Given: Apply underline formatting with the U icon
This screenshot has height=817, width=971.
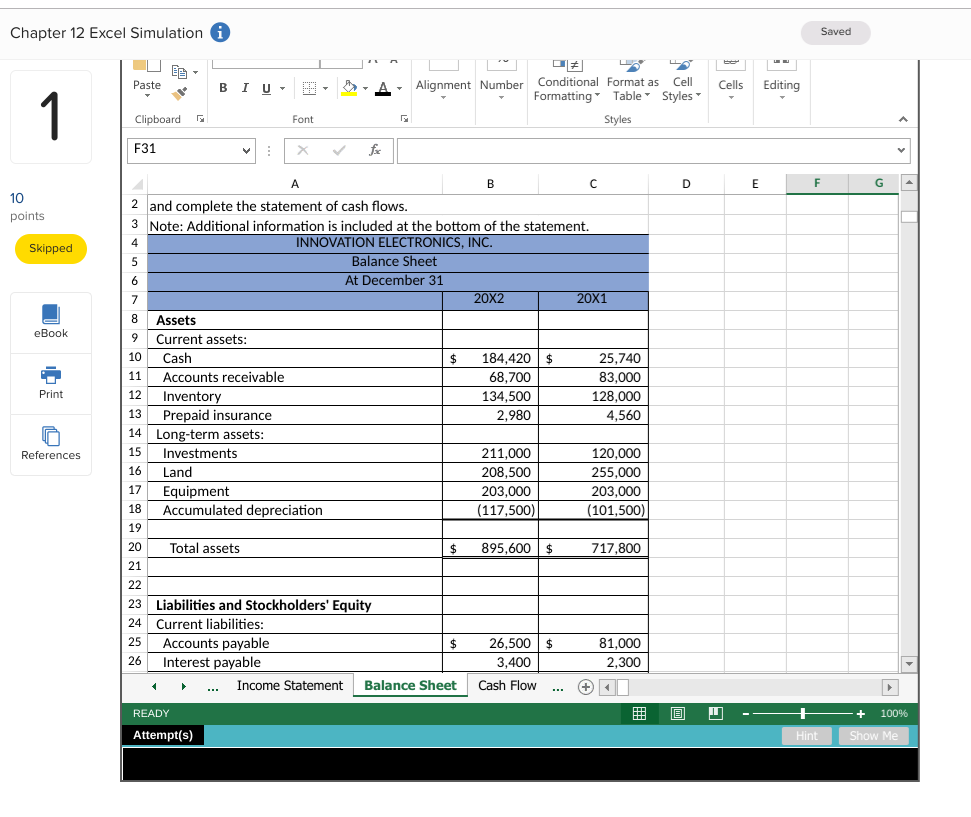Looking at the screenshot, I should [264, 87].
